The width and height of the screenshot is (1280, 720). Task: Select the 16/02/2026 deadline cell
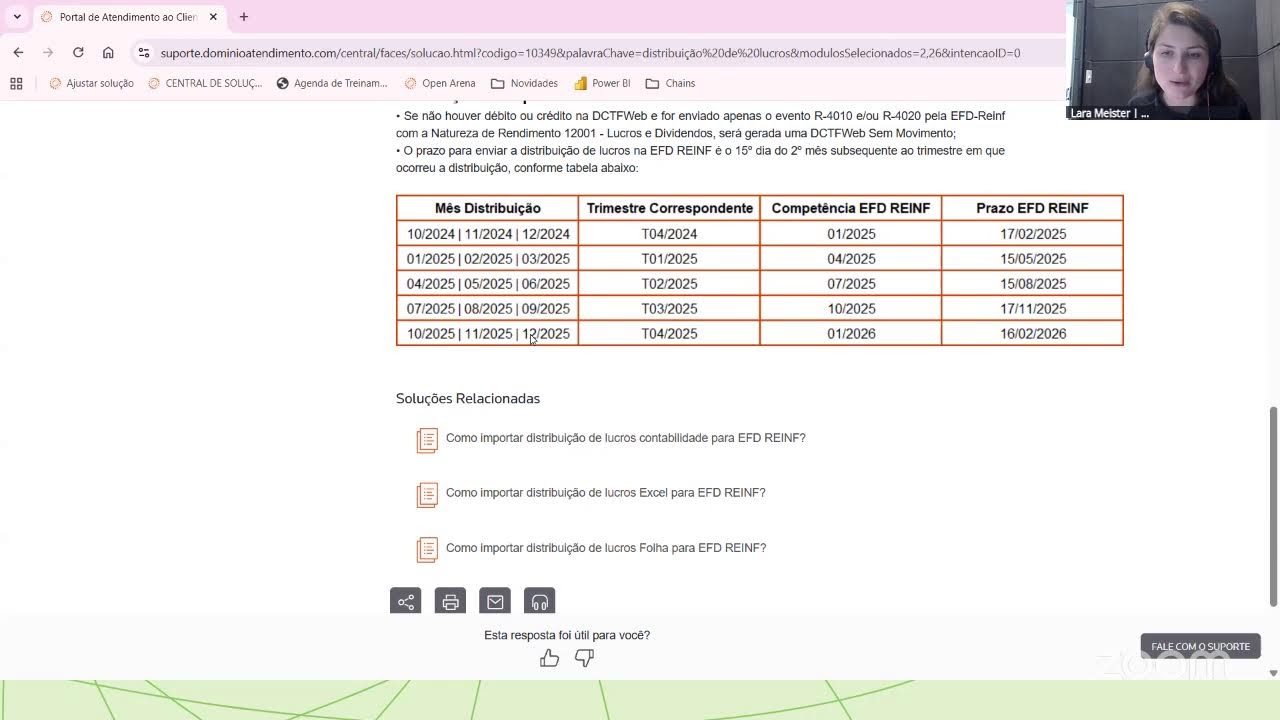tap(1032, 334)
